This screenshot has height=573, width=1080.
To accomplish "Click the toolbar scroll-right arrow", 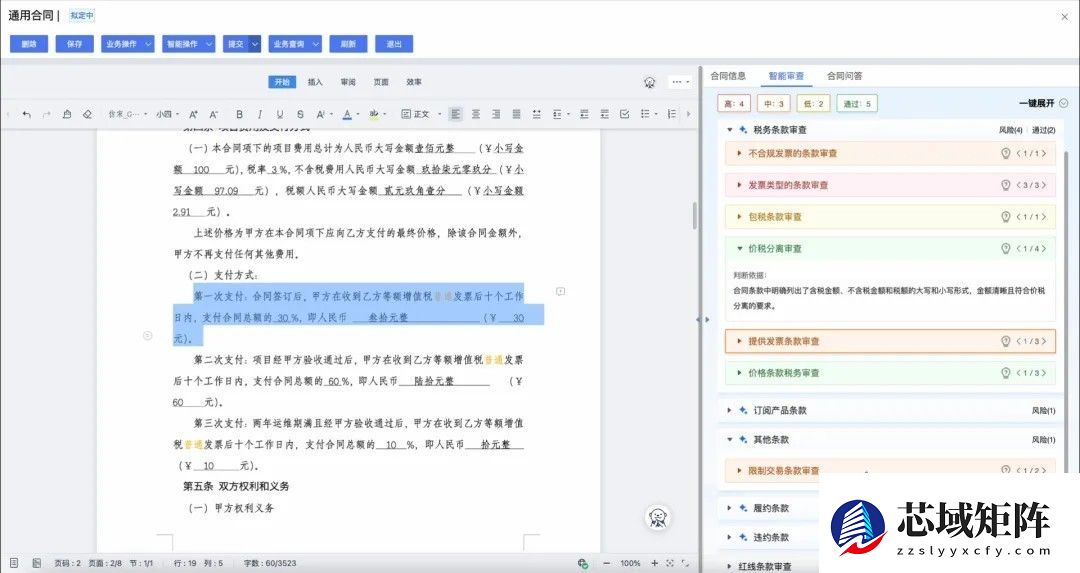I will [x=688, y=114].
